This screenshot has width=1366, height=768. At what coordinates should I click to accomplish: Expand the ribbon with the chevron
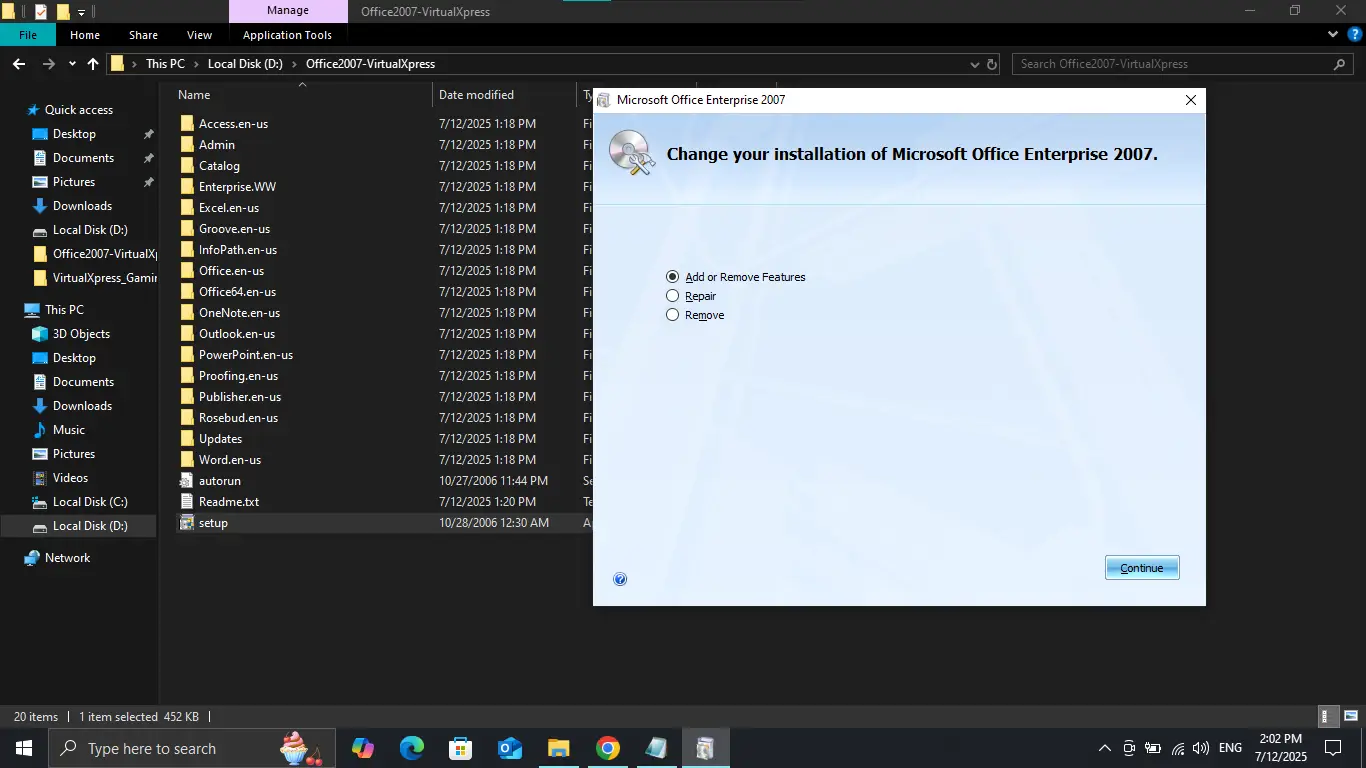coord(1333,35)
